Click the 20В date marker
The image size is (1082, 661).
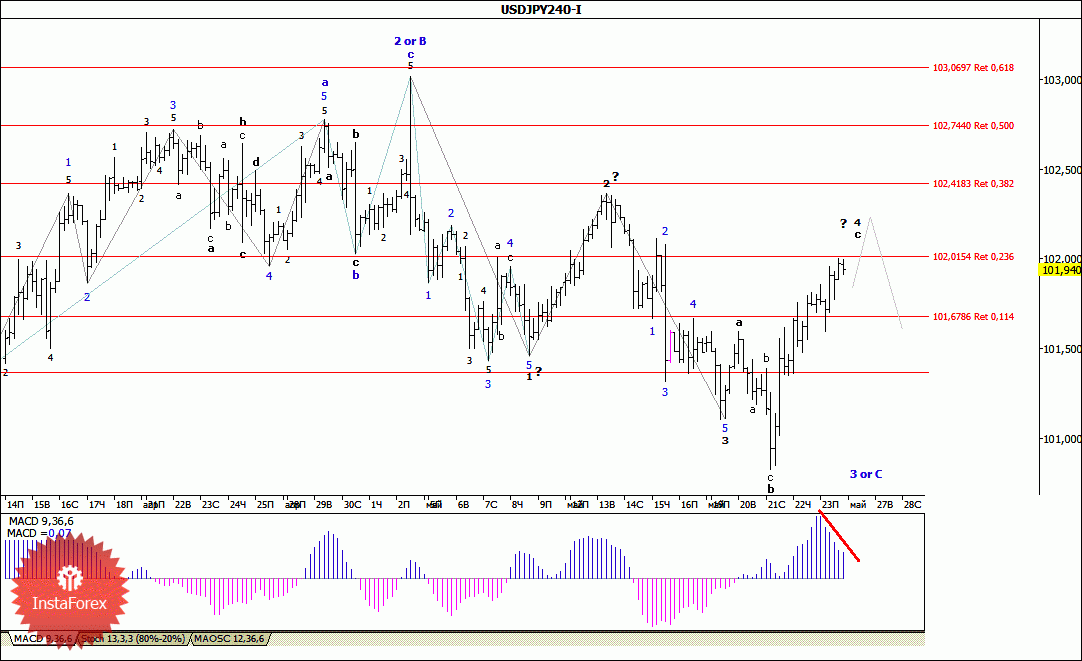(748, 504)
